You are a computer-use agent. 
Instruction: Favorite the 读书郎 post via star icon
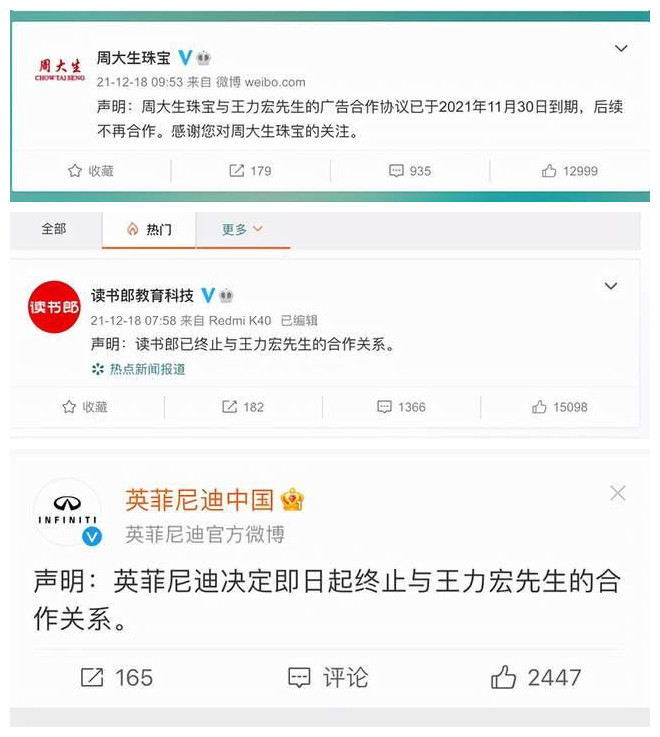(85, 407)
